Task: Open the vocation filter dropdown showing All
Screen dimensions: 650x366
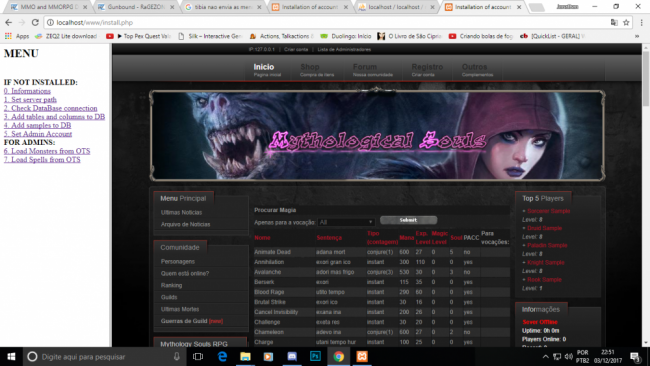Action: click(x=346, y=223)
